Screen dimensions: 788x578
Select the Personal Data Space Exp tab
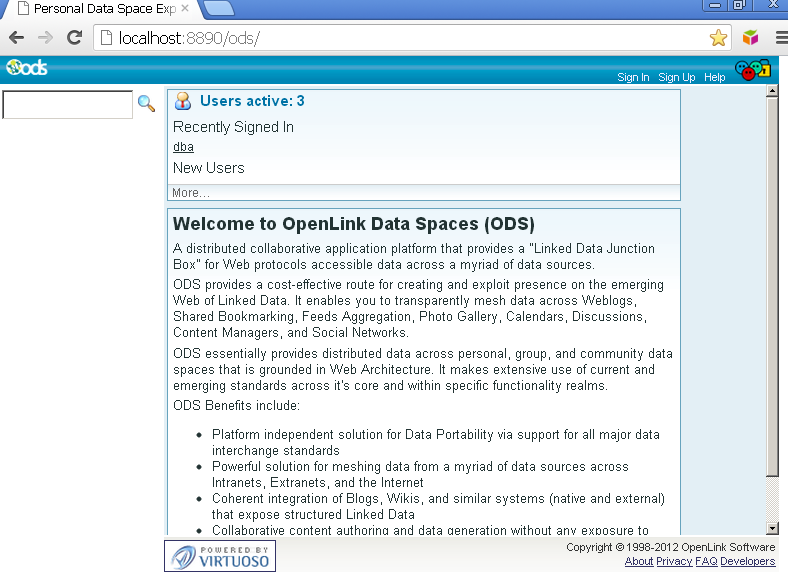[x=101, y=9]
